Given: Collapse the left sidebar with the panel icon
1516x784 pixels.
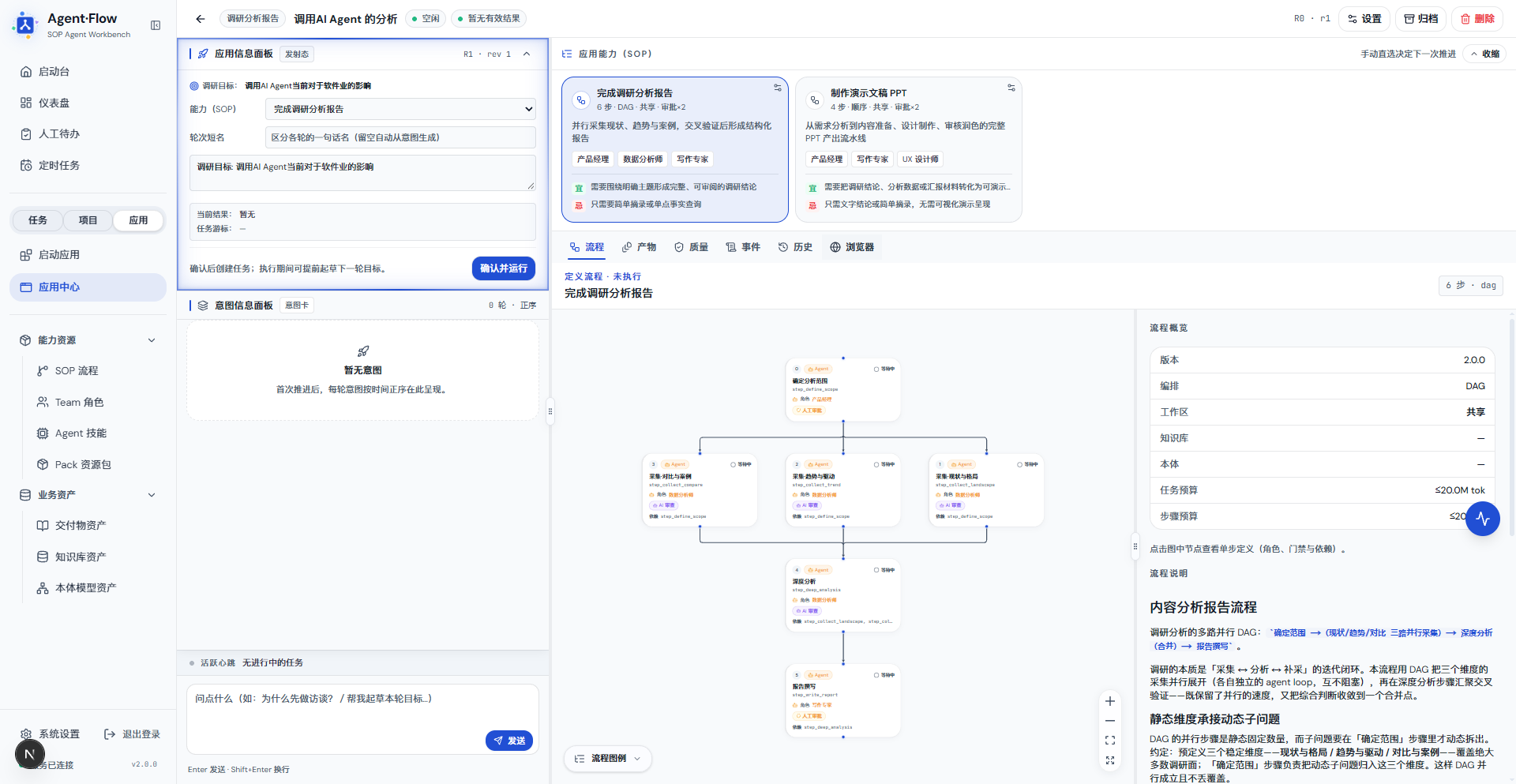Looking at the screenshot, I should pyautogui.click(x=156, y=25).
